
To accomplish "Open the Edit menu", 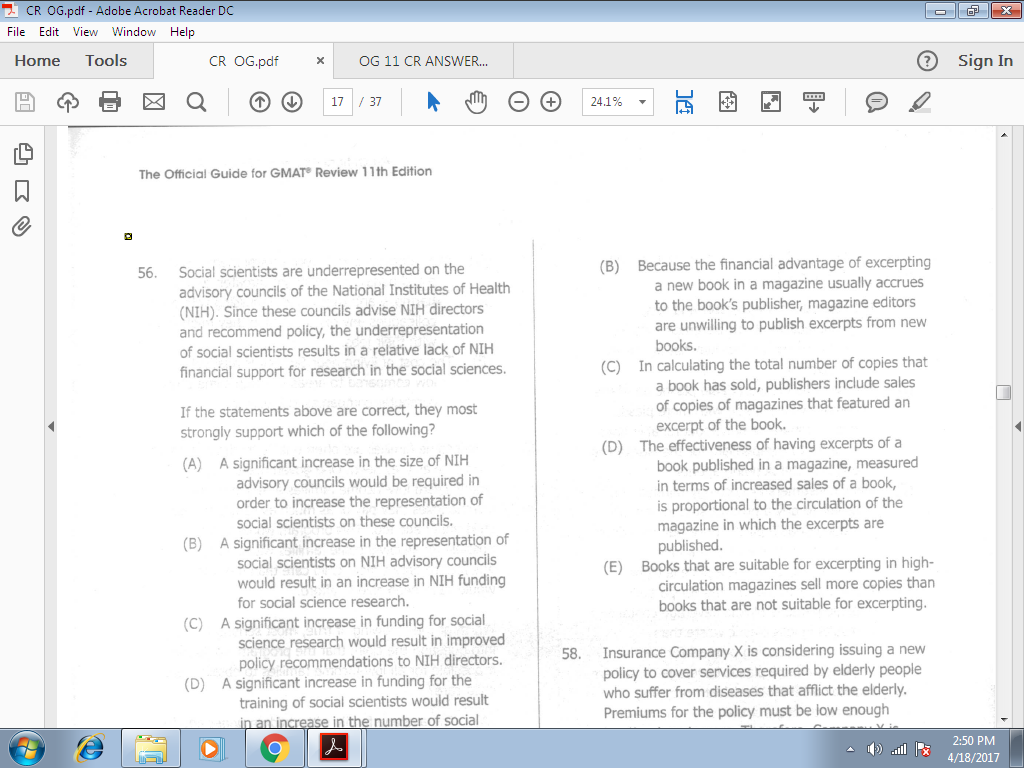I will (48, 31).
